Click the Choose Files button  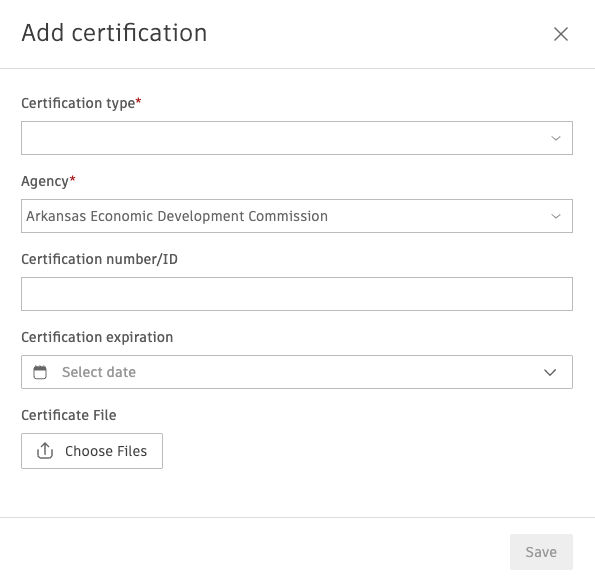pos(92,451)
